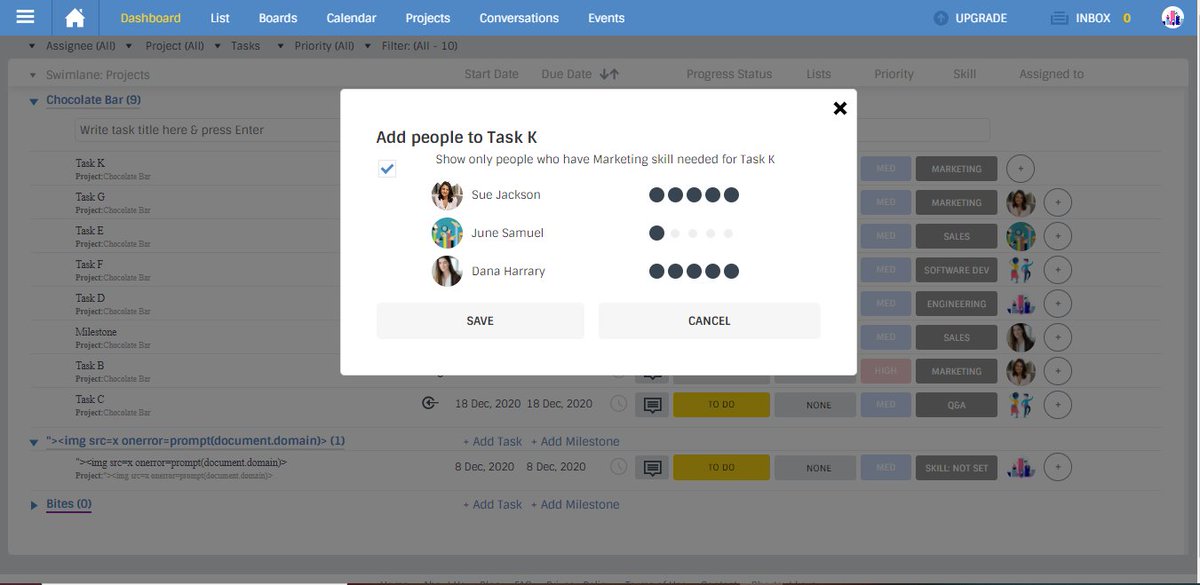Click Sue Jackson's avatar thumbnail
The width and height of the screenshot is (1200, 585).
point(446,194)
